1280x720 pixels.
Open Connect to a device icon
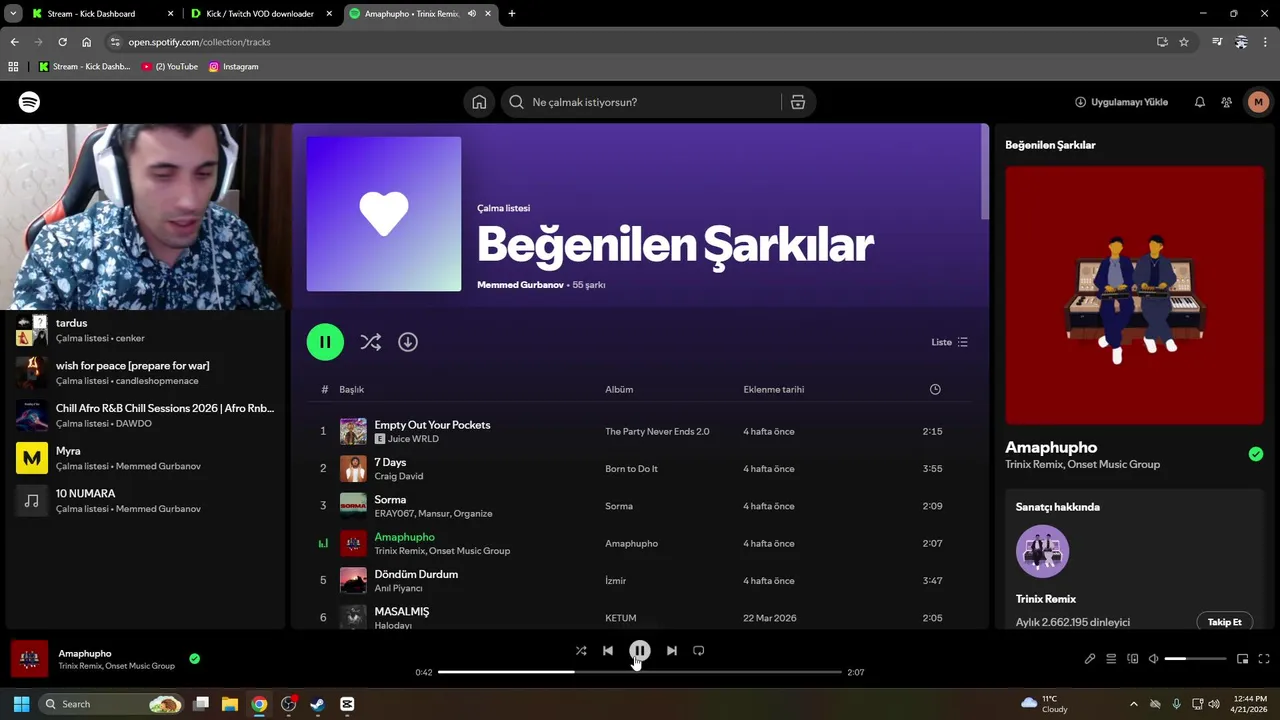(1133, 659)
